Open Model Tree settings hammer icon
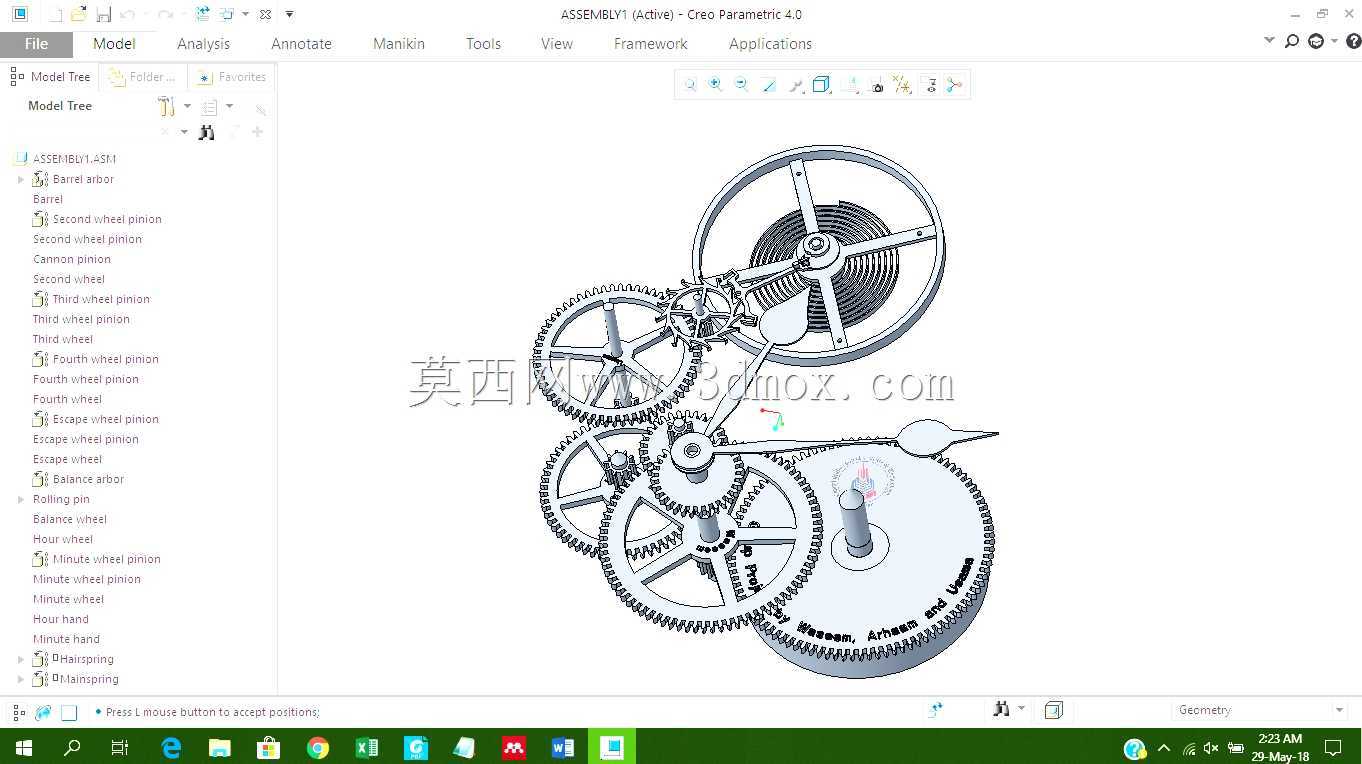1362x764 pixels. point(167,106)
